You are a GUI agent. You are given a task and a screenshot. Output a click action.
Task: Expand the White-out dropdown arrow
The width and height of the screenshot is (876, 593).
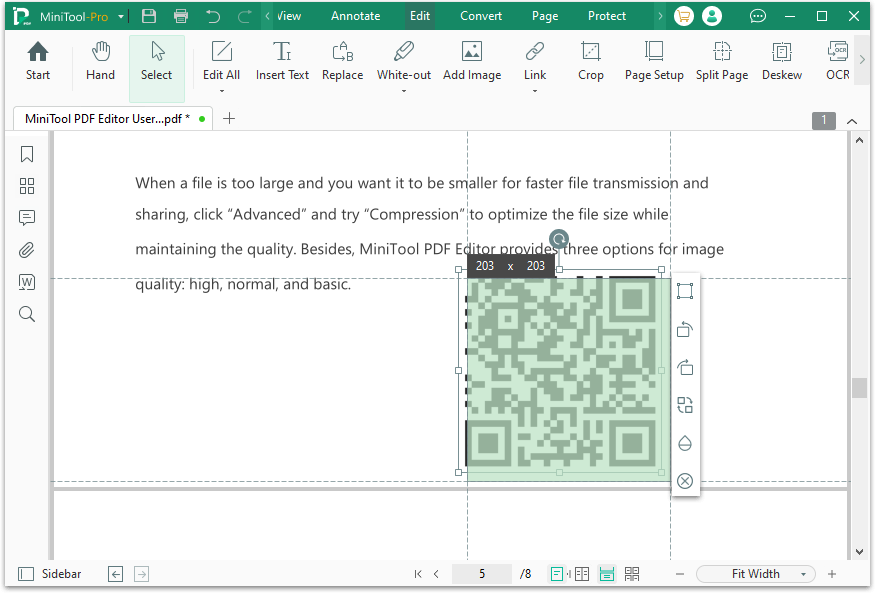point(404,91)
